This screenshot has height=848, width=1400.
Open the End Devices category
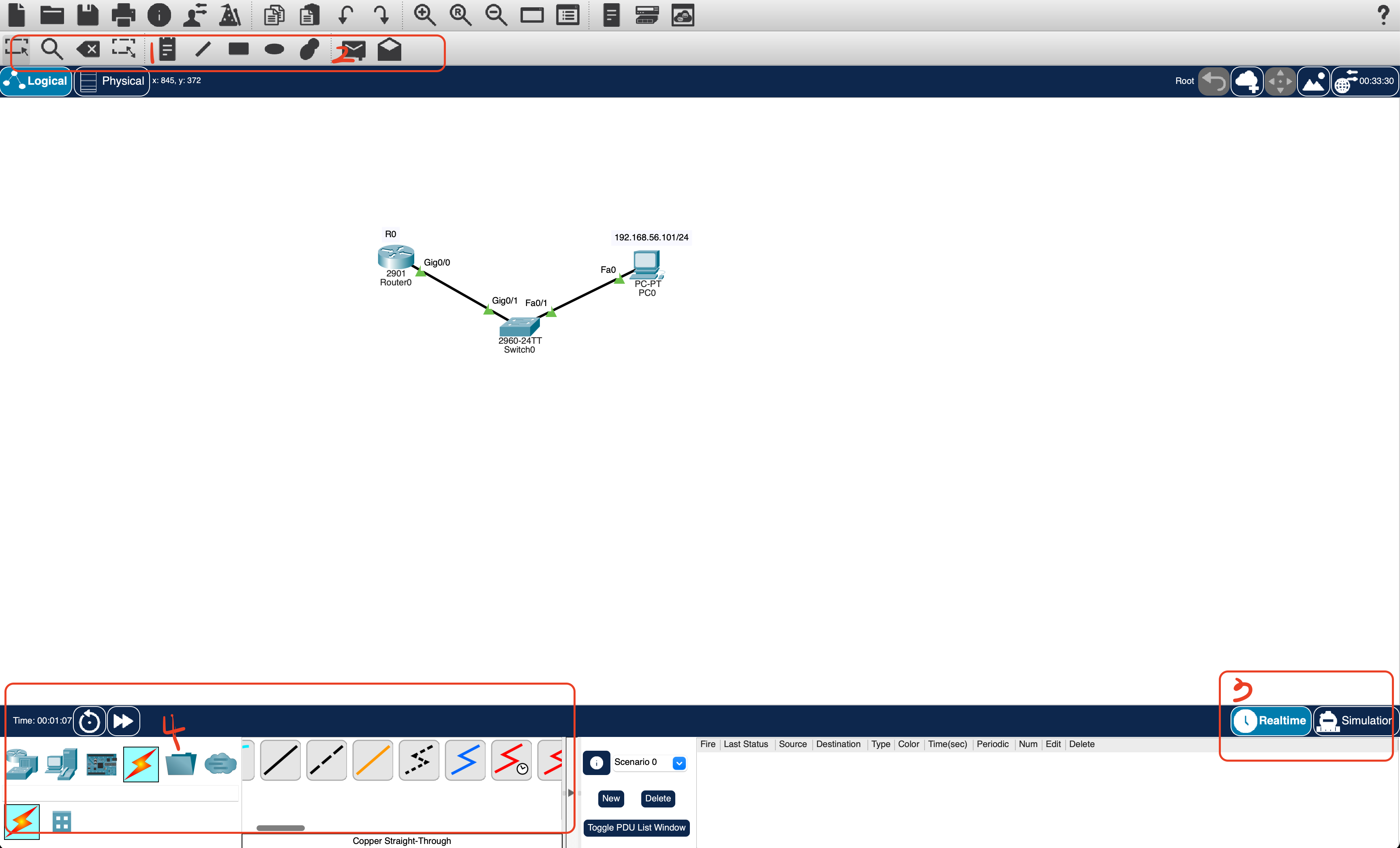pos(61,763)
